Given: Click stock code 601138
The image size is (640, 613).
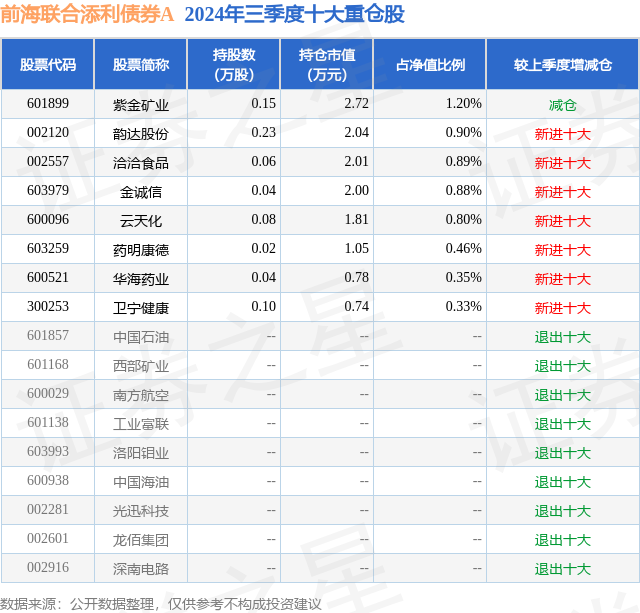Looking at the screenshot, I should pos(48,422).
